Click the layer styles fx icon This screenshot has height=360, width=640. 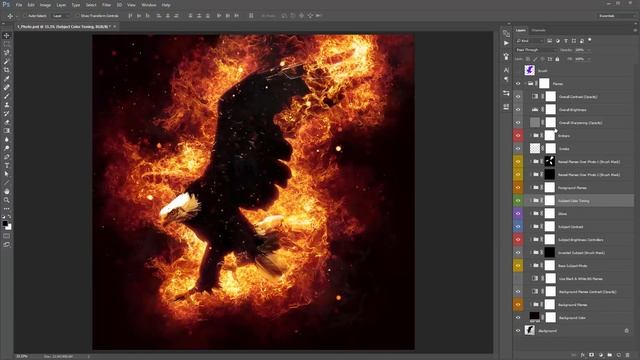(583, 355)
